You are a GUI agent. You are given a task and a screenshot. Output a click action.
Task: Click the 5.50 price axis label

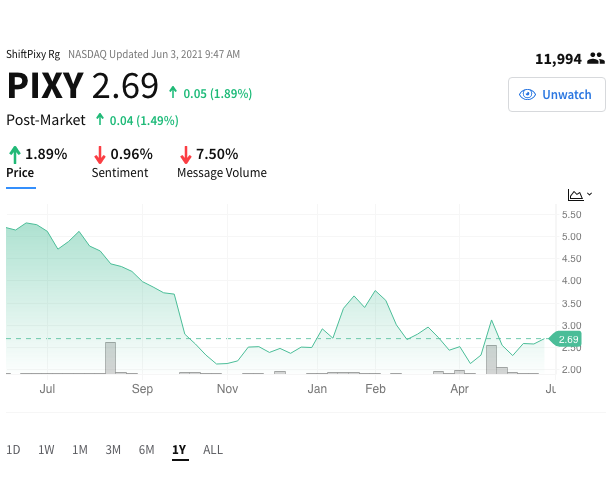pos(571,215)
